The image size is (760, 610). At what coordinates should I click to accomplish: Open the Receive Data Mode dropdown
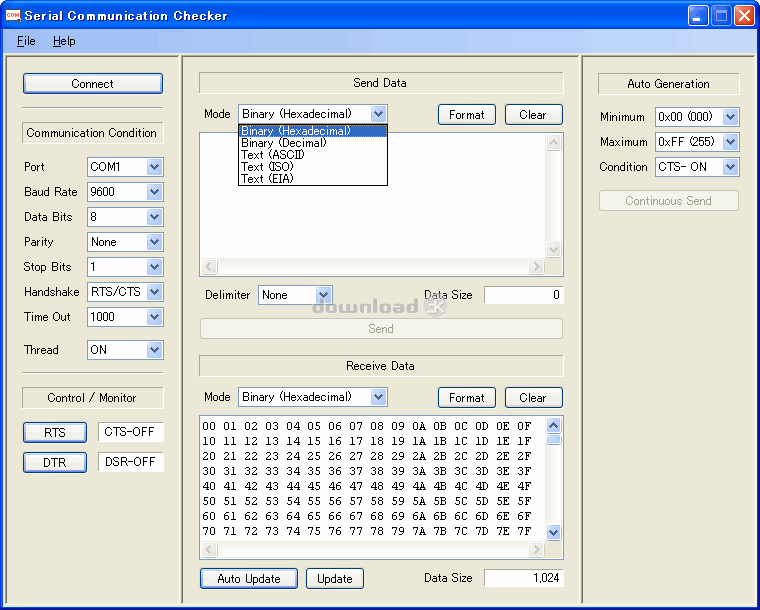pyautogui.click(x=313, y=397)
